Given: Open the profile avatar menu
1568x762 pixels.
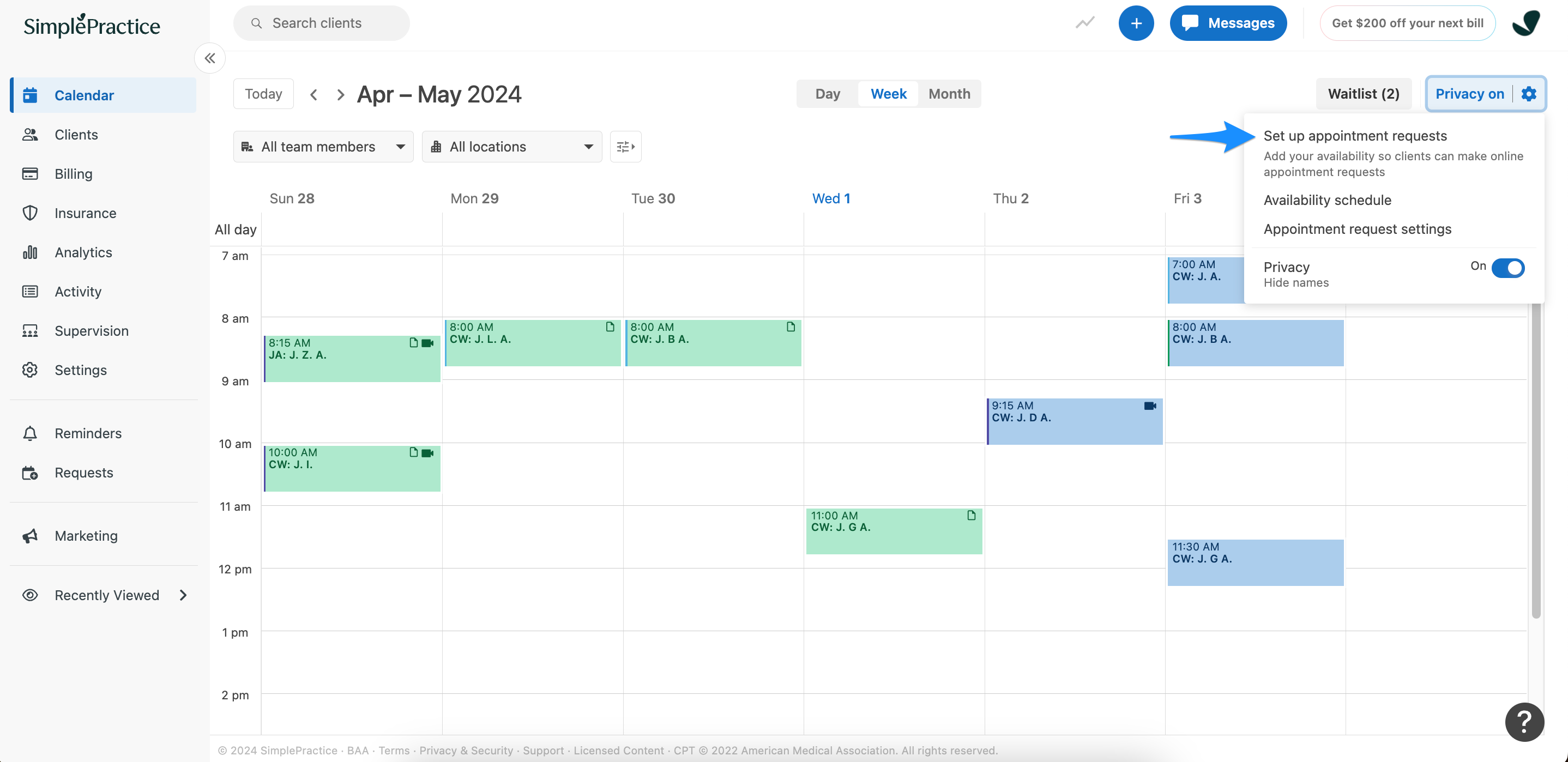Looking at the screenshot, I should click(1525, 23).
